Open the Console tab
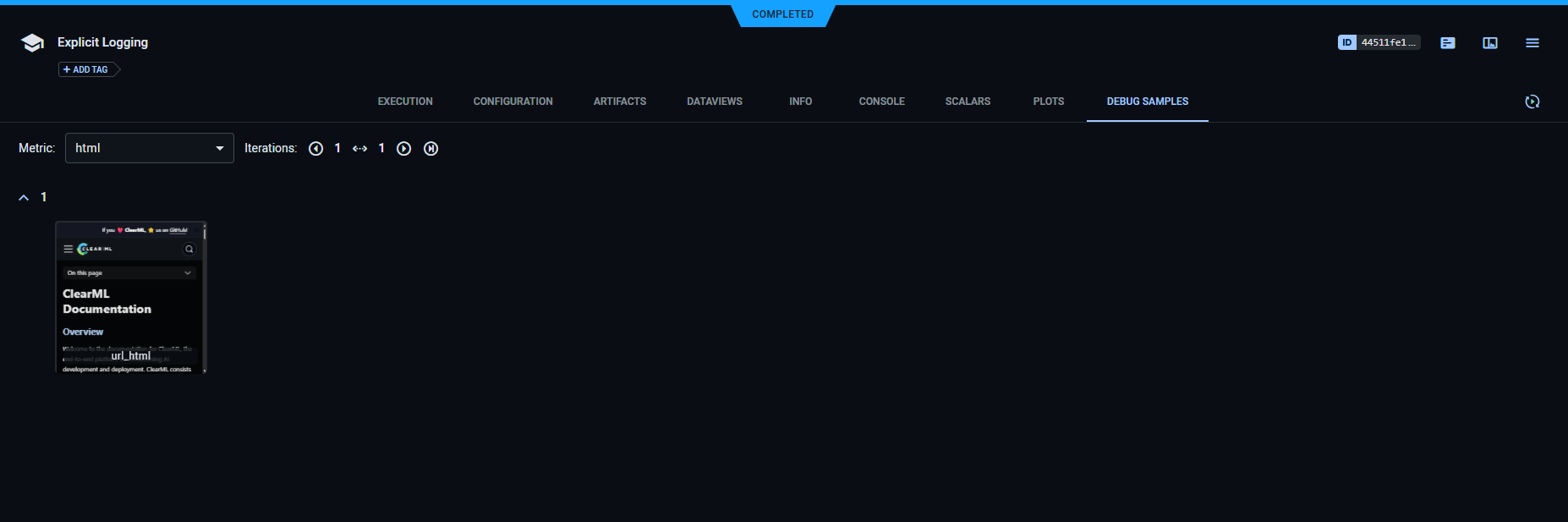The height and width of the screenshot is (522, 1568). (881, 102)
